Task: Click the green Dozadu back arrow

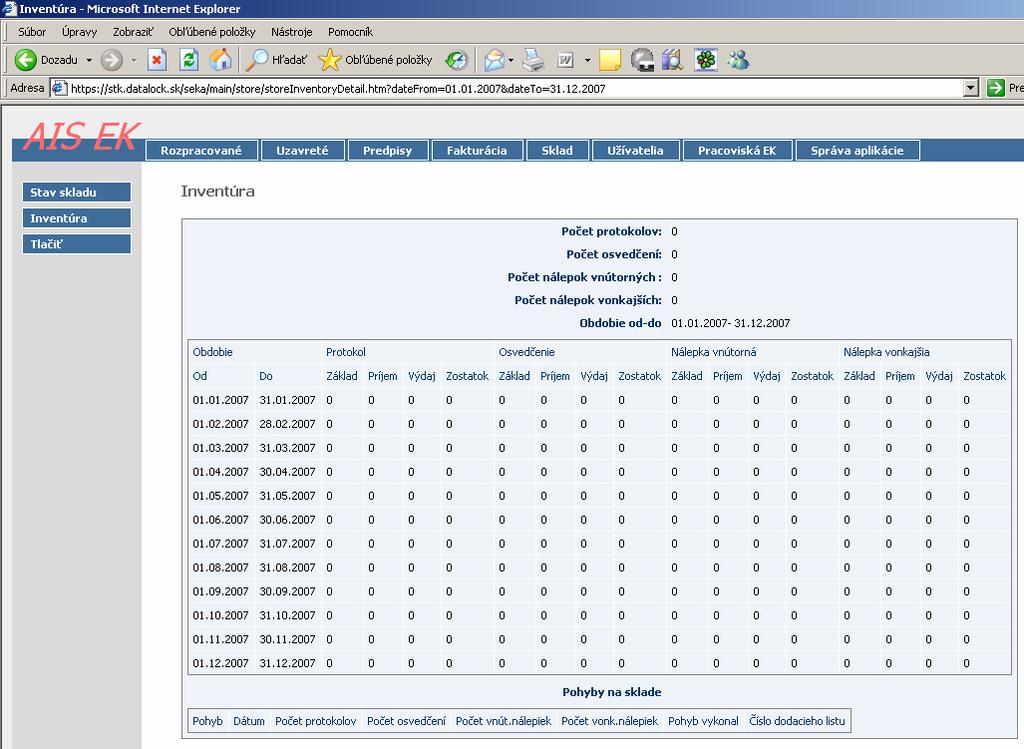Action: tap(25, 60)
